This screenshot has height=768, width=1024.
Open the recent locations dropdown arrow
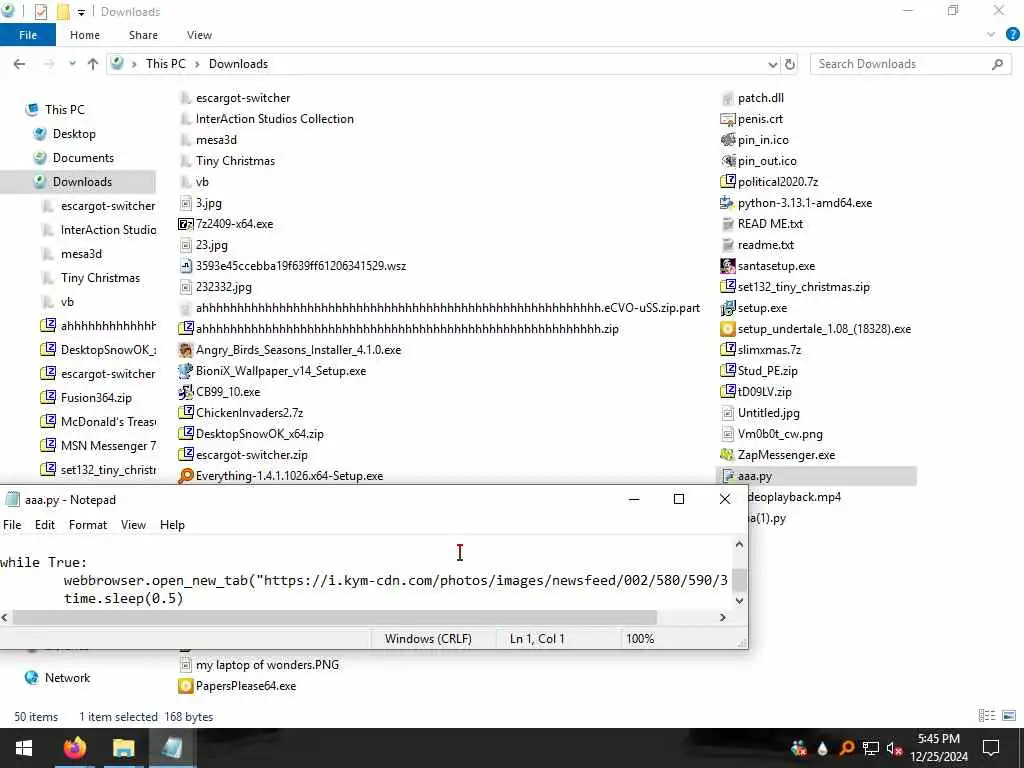pos(72,64)
